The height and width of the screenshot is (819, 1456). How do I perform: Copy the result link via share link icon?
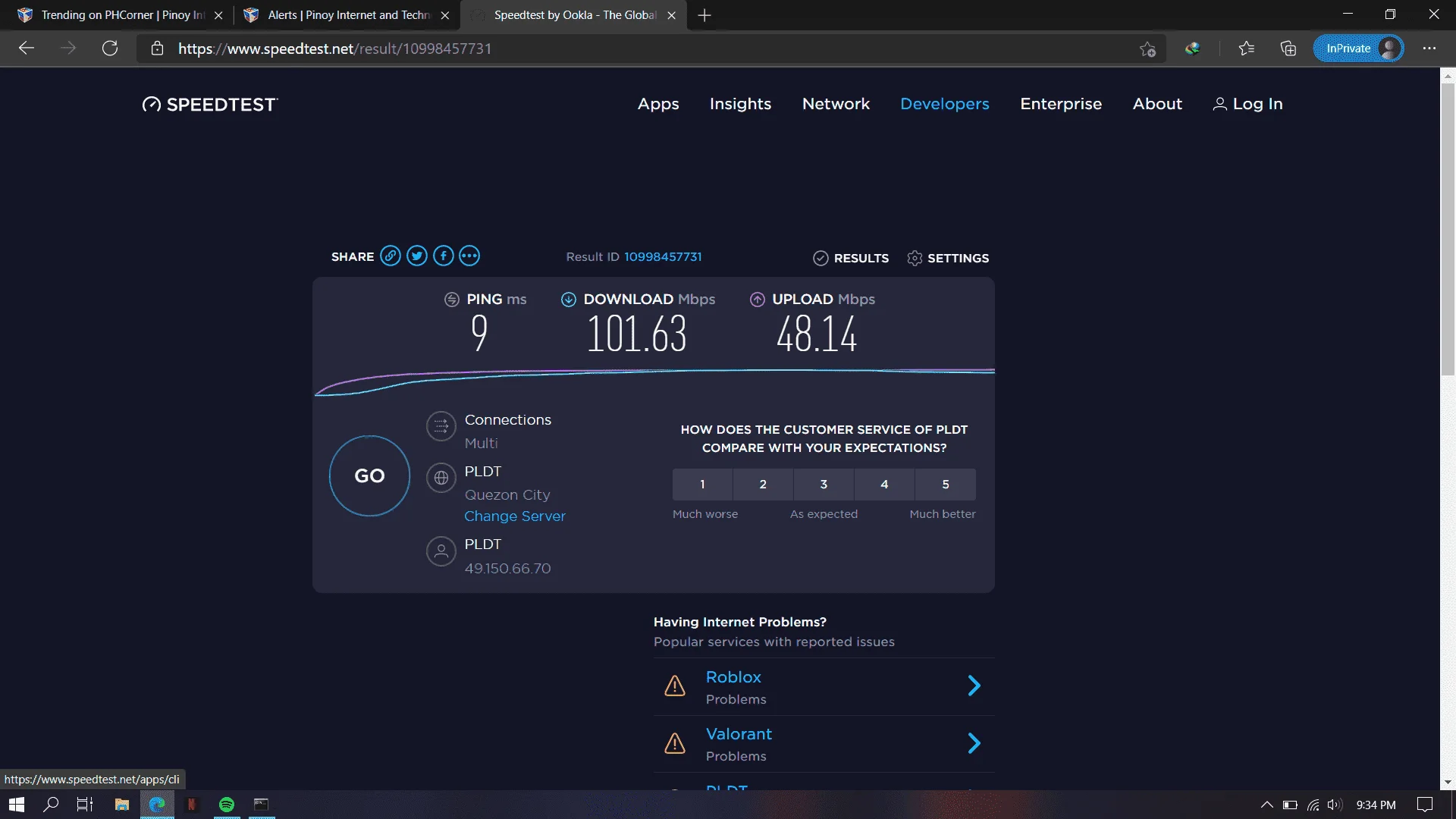pos(391,256)
